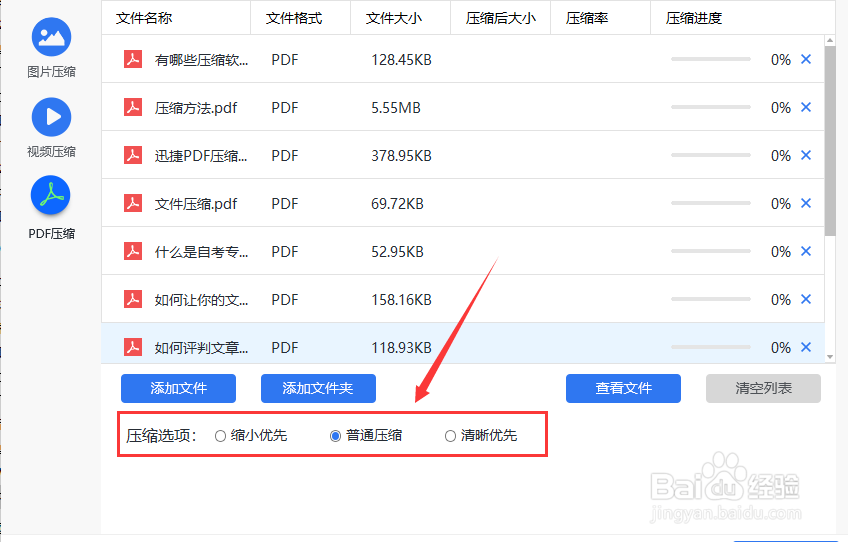
Task: Select file name 如何评判文章...
Action: pos(201,348)
